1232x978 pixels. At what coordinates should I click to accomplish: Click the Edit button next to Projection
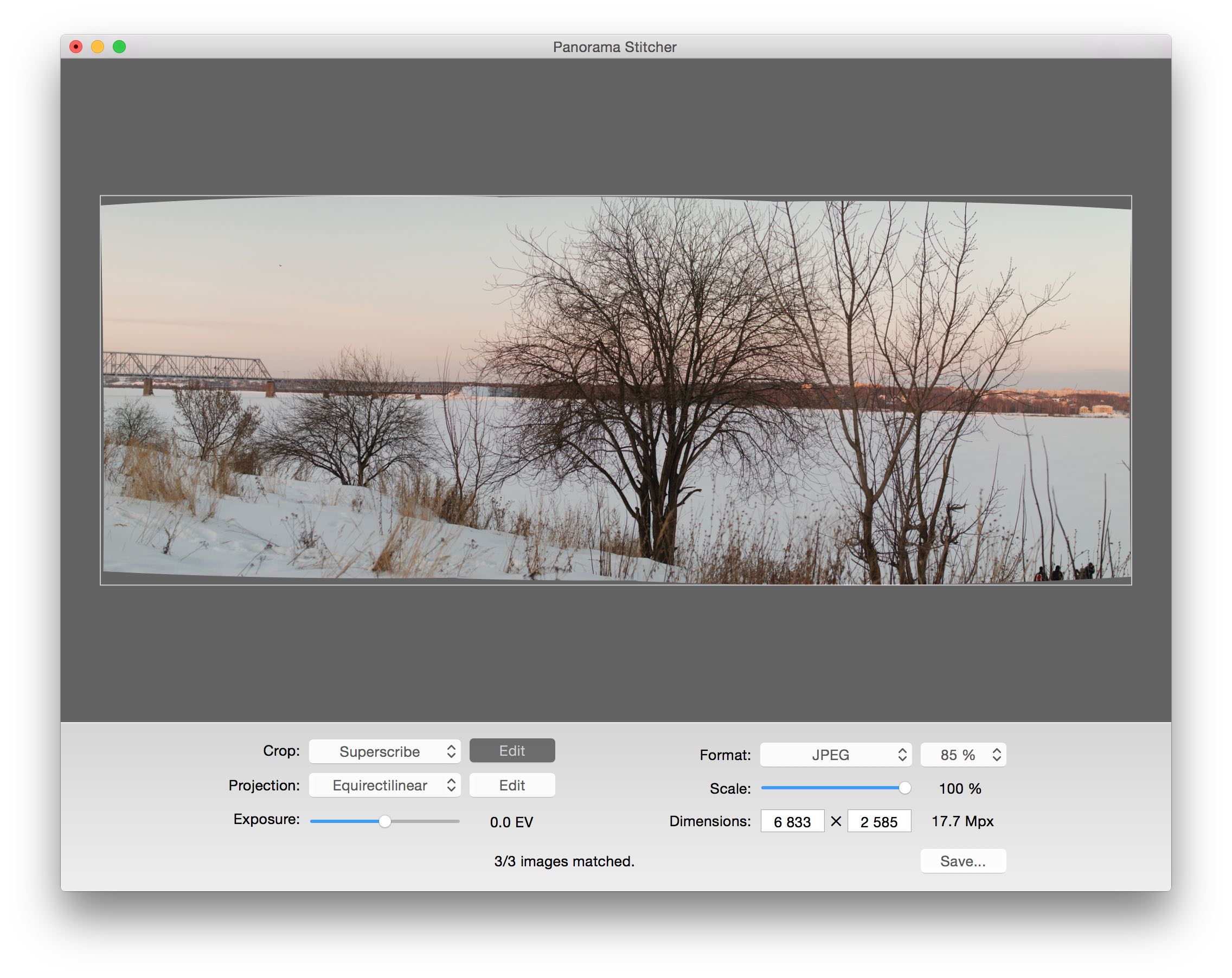(512, 786)
